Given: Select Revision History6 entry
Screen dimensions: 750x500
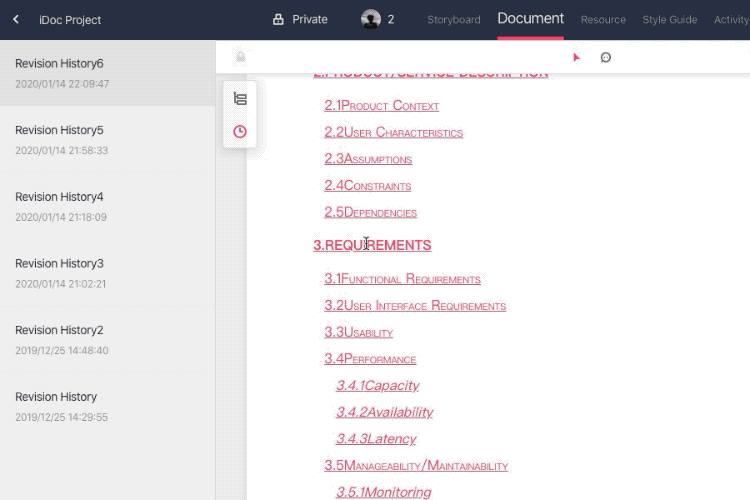Looking at the screenshot, I should click(108, 73).
